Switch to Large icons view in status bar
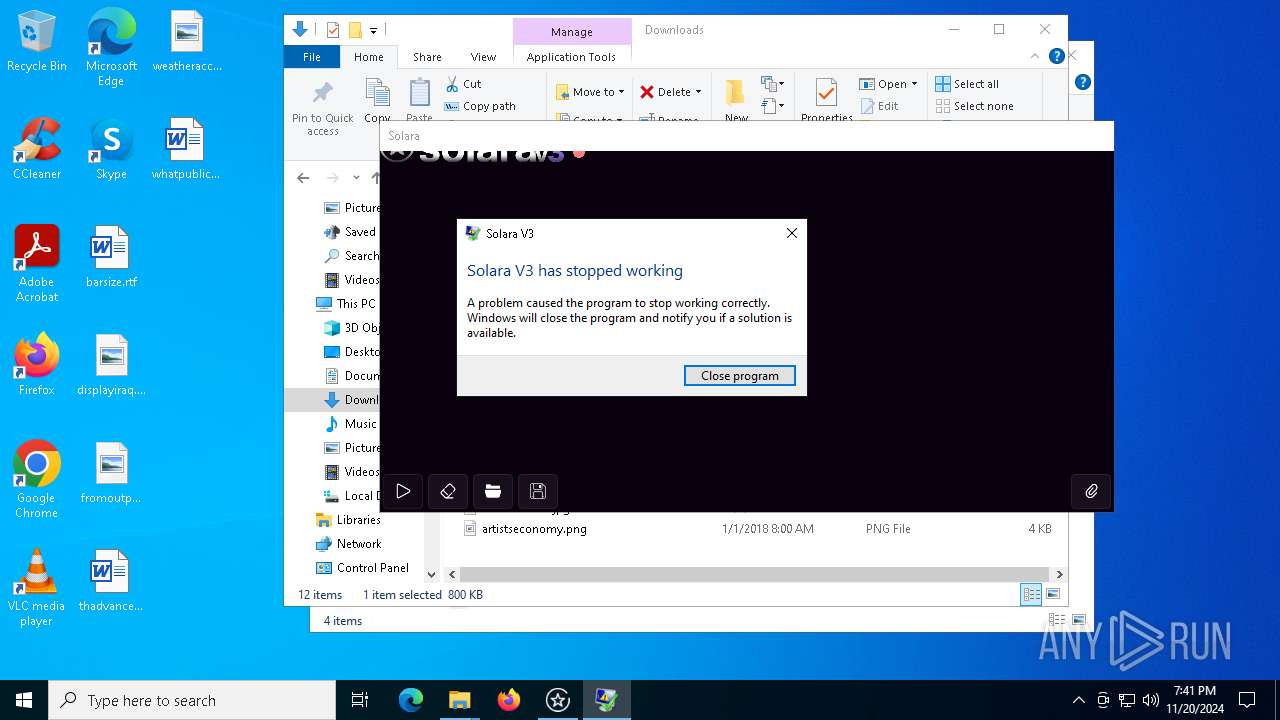This screenshot has width=1280, height=720. coord(1053,595)
